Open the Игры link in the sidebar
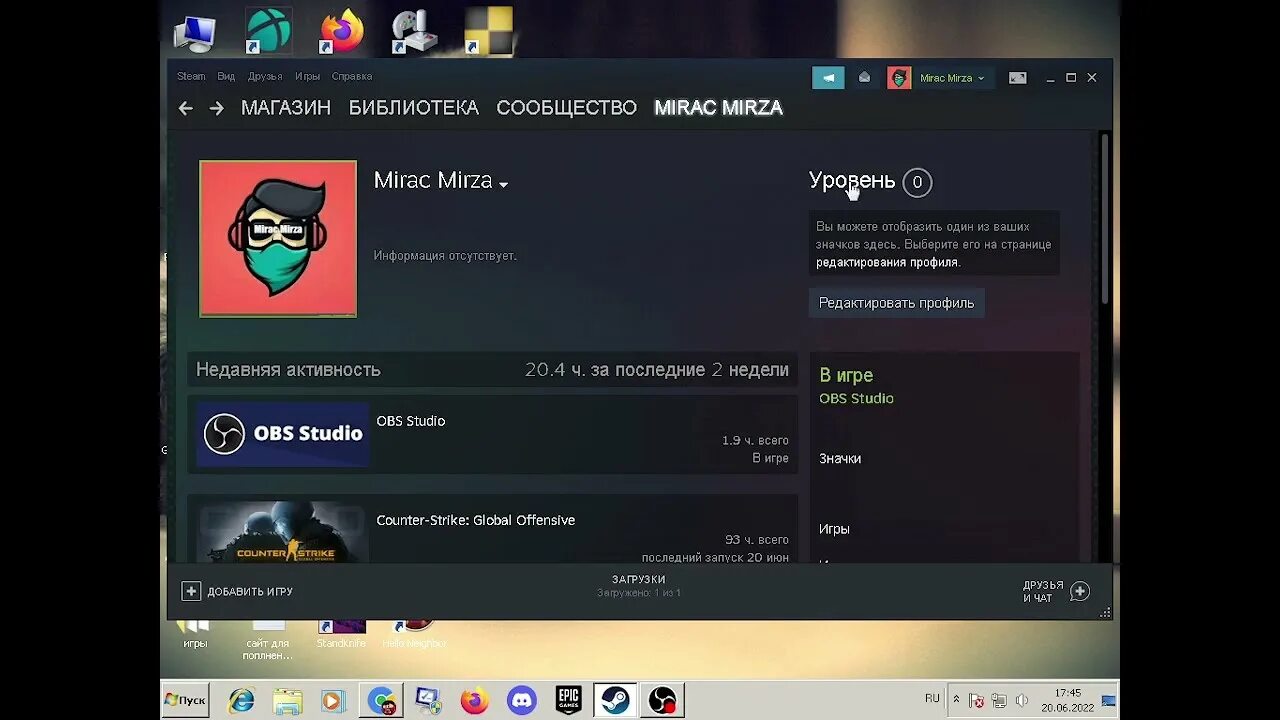This screenshot has height=720, width=1280. click(x=834, y=529)
